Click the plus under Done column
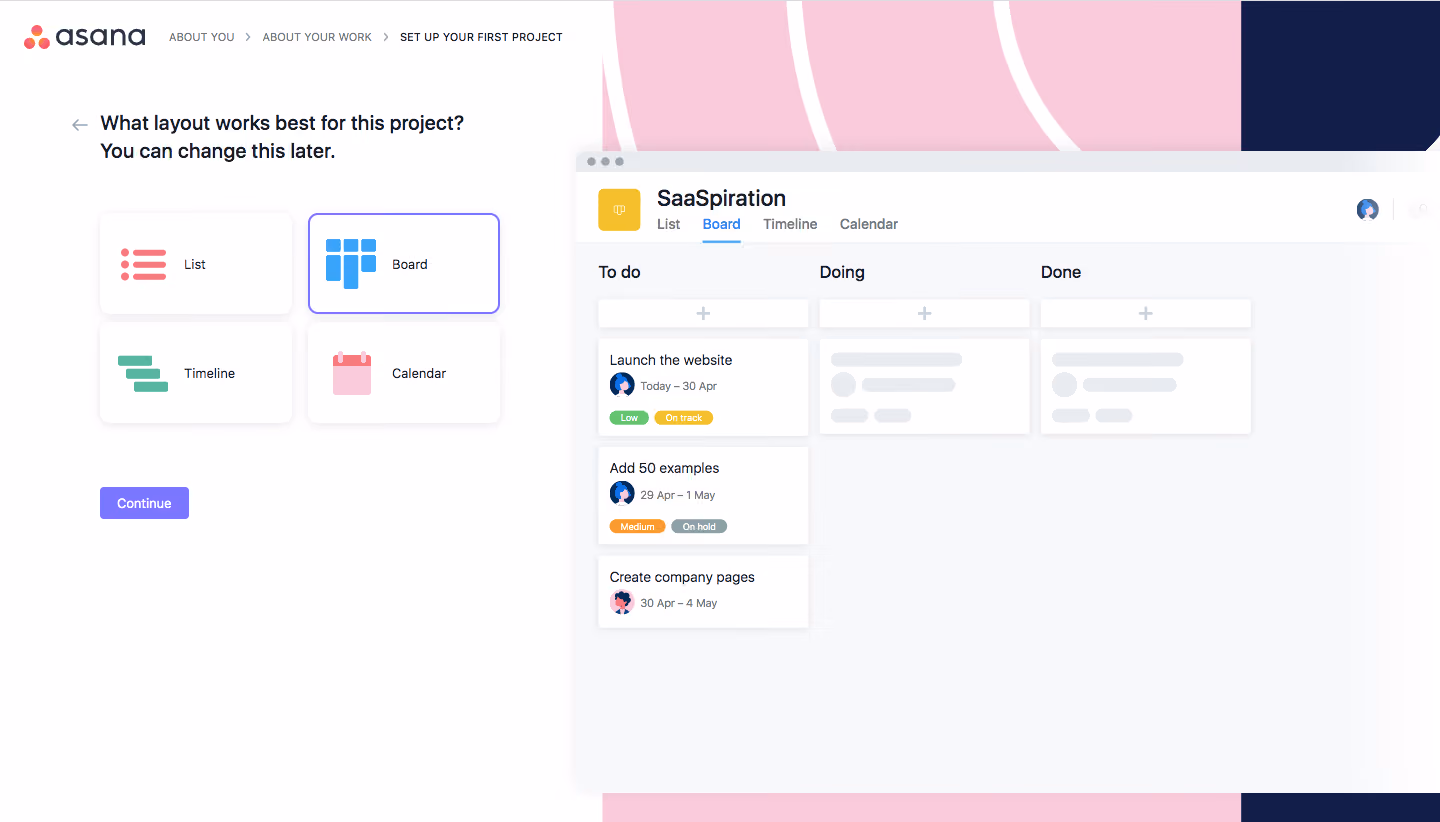1440x822 pixels. pyautogui.click(x=1145, y=313)
